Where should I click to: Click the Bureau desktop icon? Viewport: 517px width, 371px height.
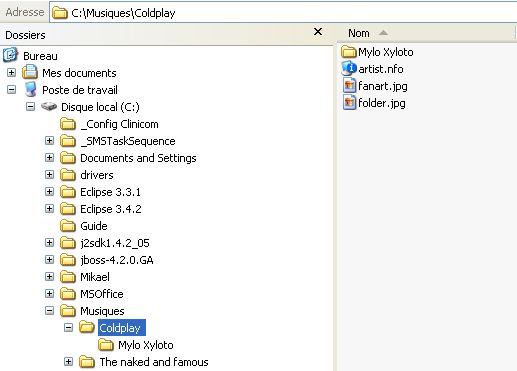pos(10,55)
